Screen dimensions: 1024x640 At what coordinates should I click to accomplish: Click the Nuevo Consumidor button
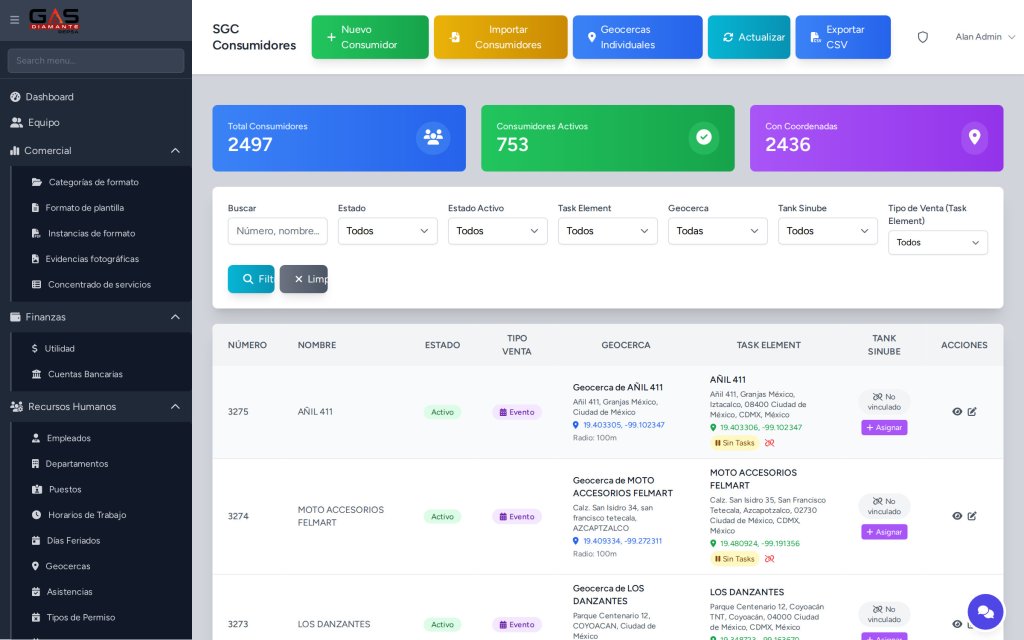point(370,37)
